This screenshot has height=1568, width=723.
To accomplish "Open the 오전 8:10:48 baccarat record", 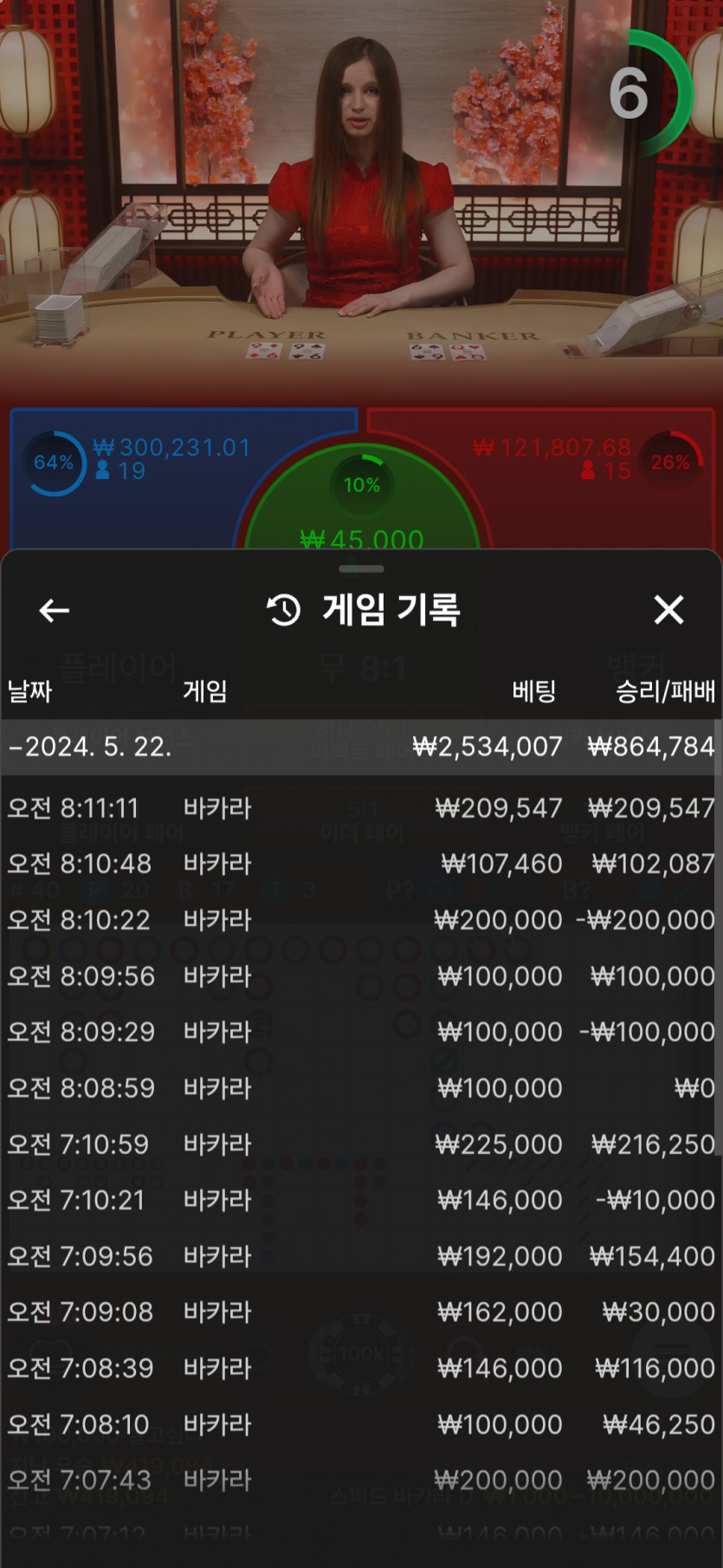I will 361,864.
